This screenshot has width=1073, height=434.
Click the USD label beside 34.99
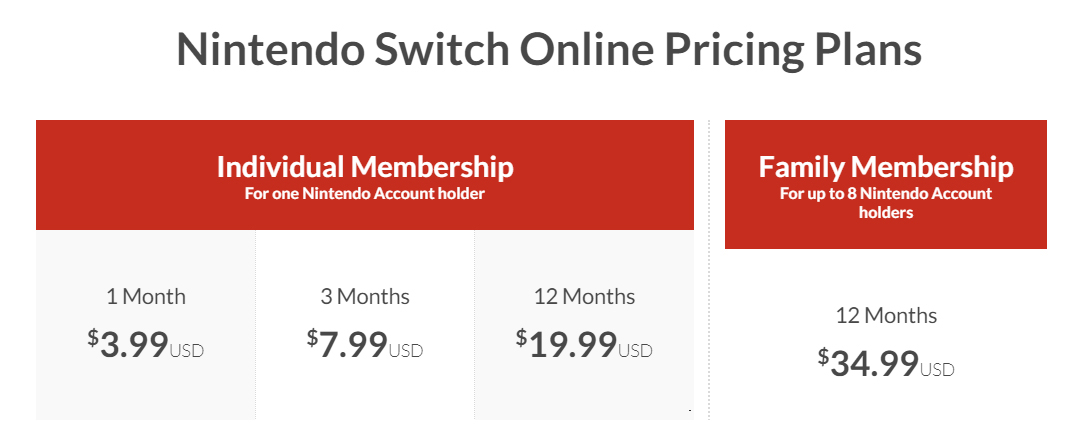(x=937, y=370)
